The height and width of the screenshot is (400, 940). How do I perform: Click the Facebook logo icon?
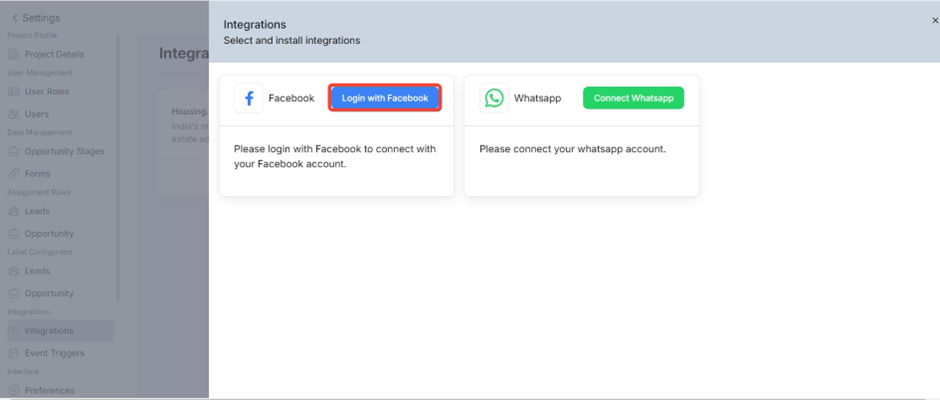tap(249, 98)
